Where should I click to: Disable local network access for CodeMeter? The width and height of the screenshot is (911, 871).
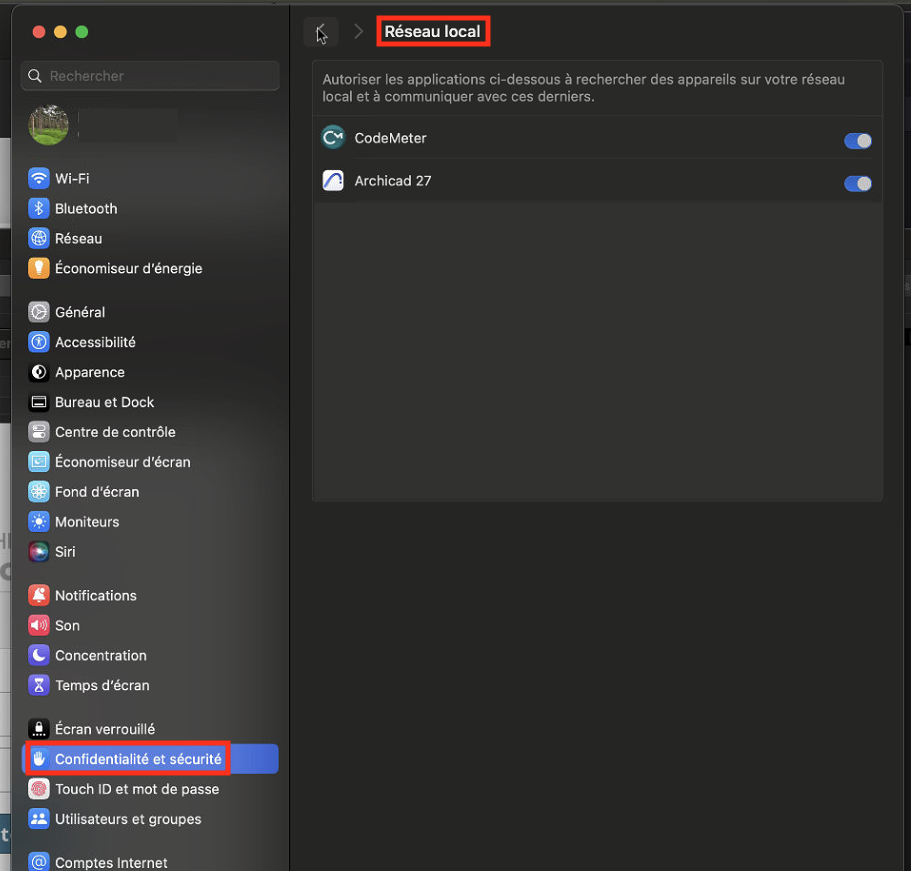pos(857,141)
